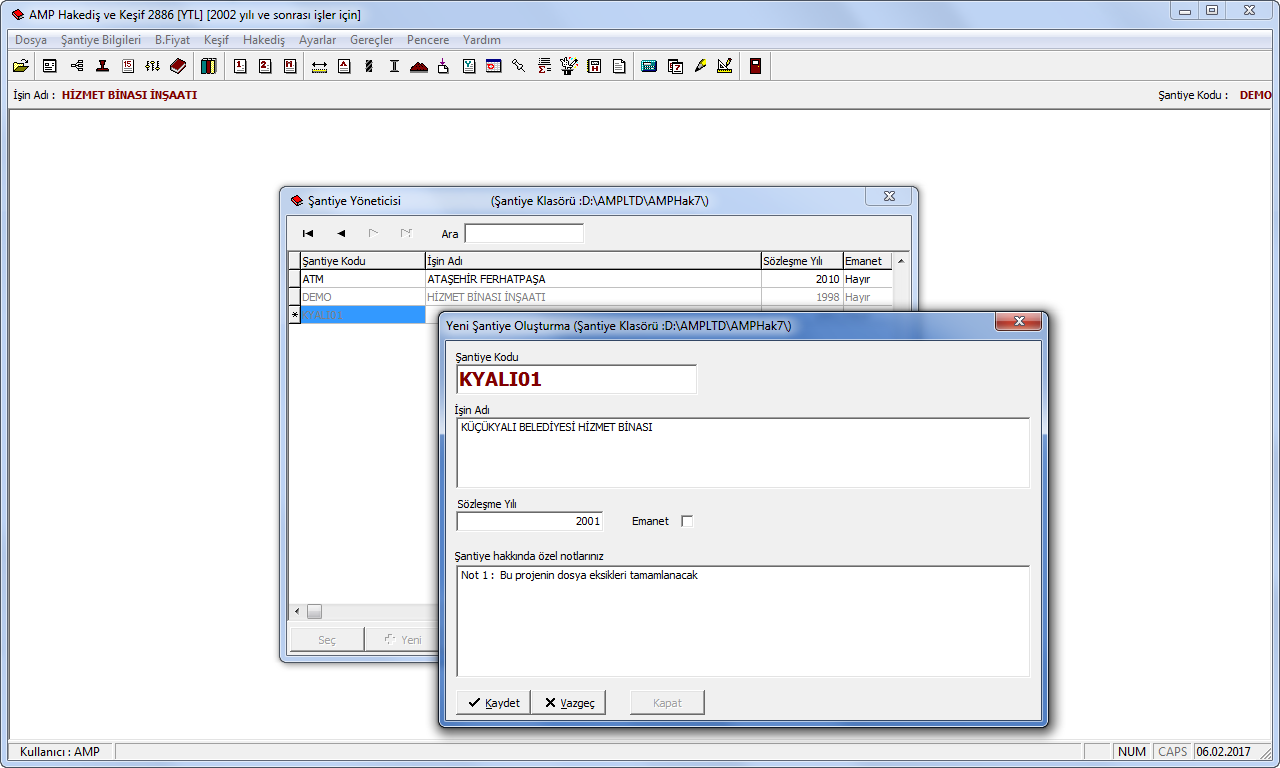This screenshot has width=1280, height=768.
Task: Click the sigma summation list icon
Action: (x=544, y=67)
